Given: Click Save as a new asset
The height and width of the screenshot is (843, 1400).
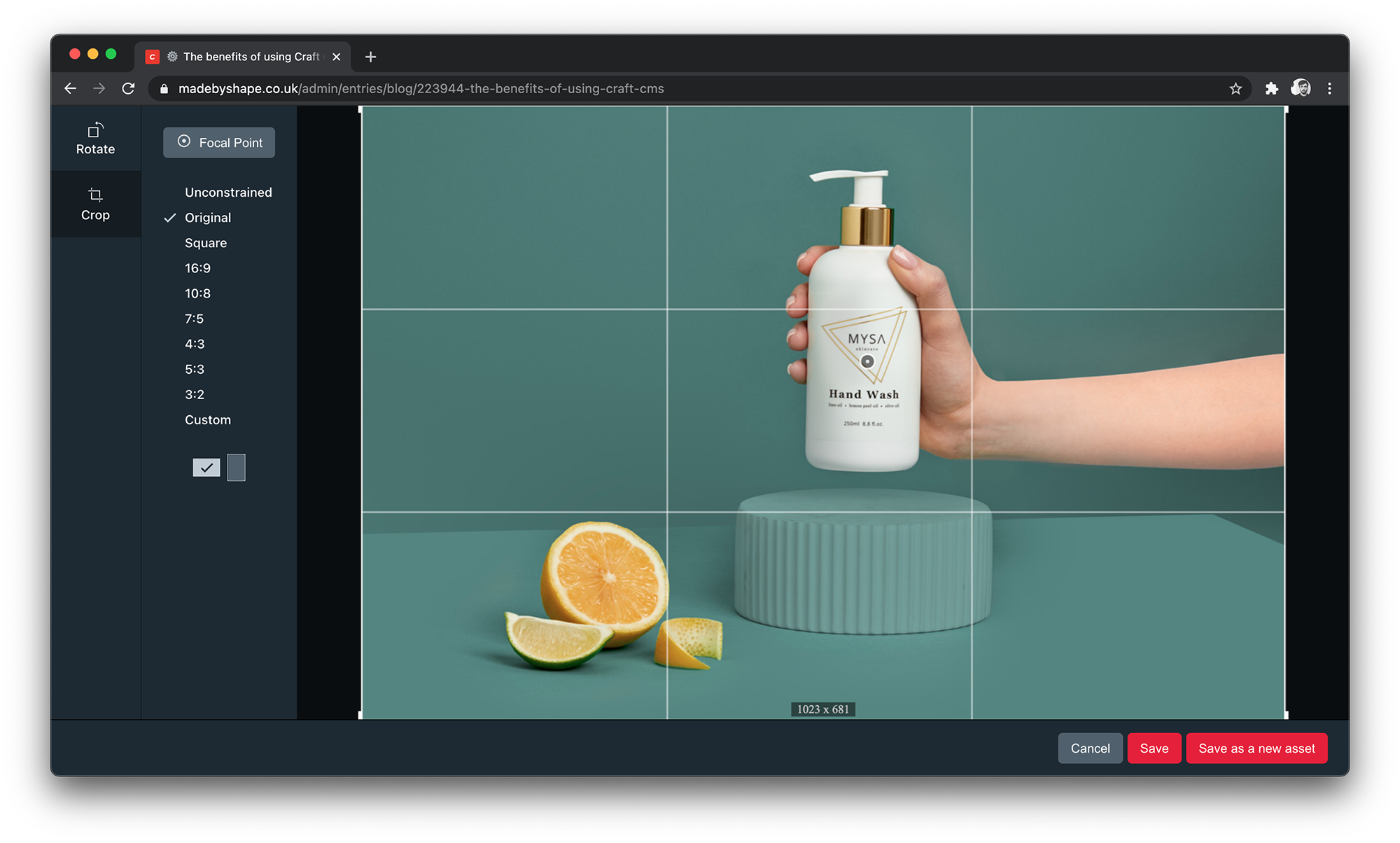Looking at the screenshot, I should coord(1256,748).
